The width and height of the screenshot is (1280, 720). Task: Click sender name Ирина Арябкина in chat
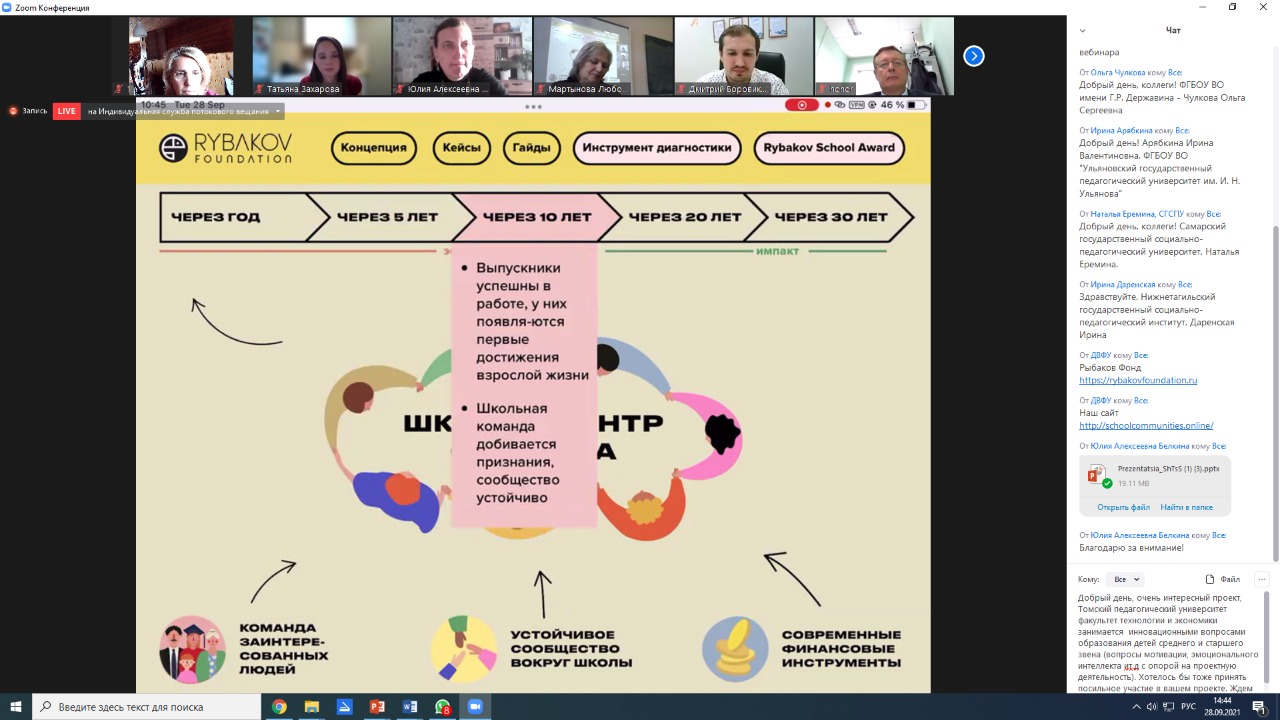pyautogui.click(x=1121, y=131)
